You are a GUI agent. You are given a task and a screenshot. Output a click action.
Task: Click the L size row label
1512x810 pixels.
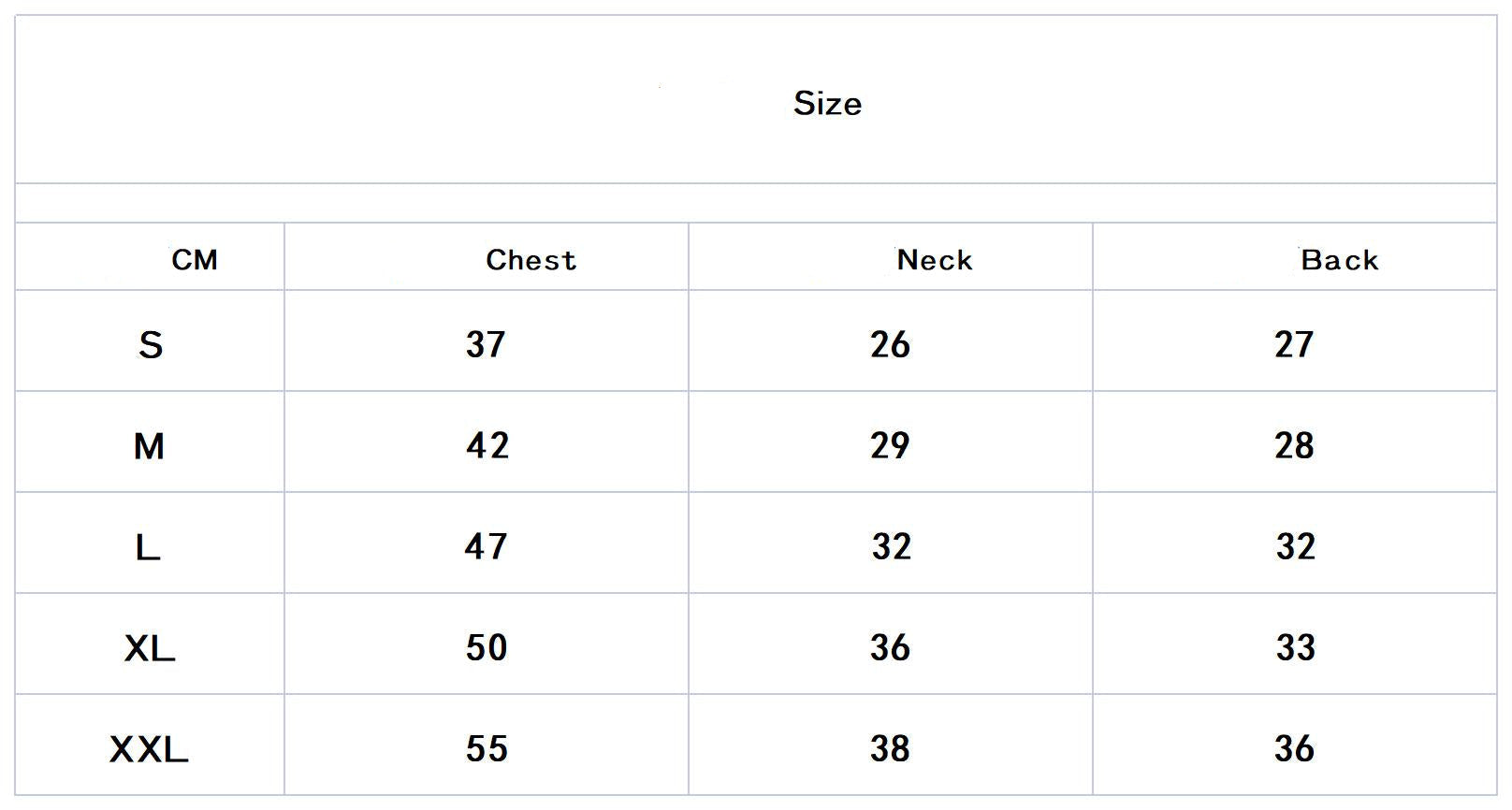pyautogui.click(x=148, y=547)
